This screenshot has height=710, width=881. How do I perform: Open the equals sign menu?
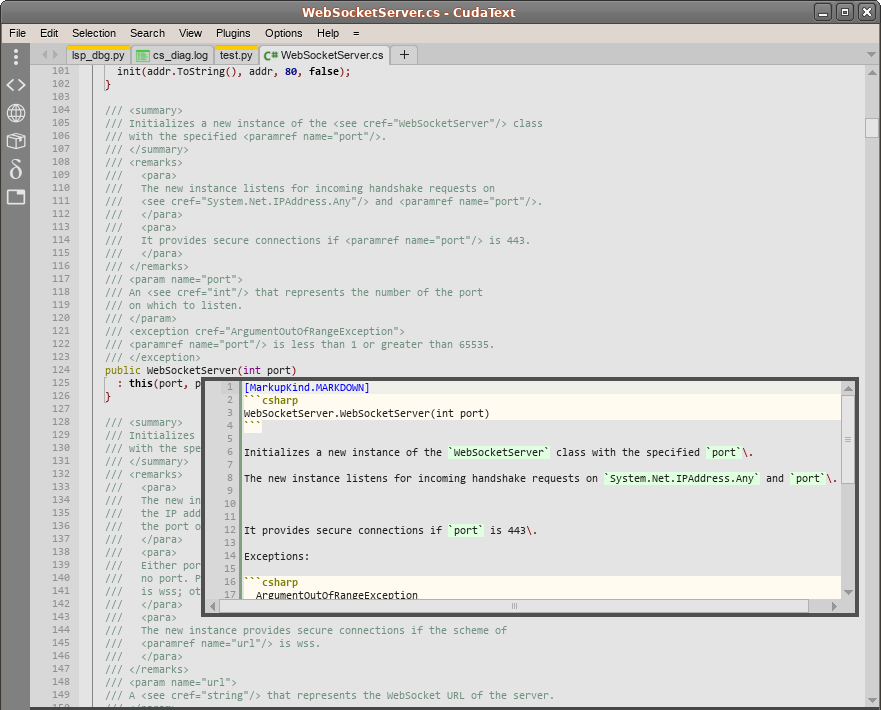pyautogui.click(x=356, y=33)
